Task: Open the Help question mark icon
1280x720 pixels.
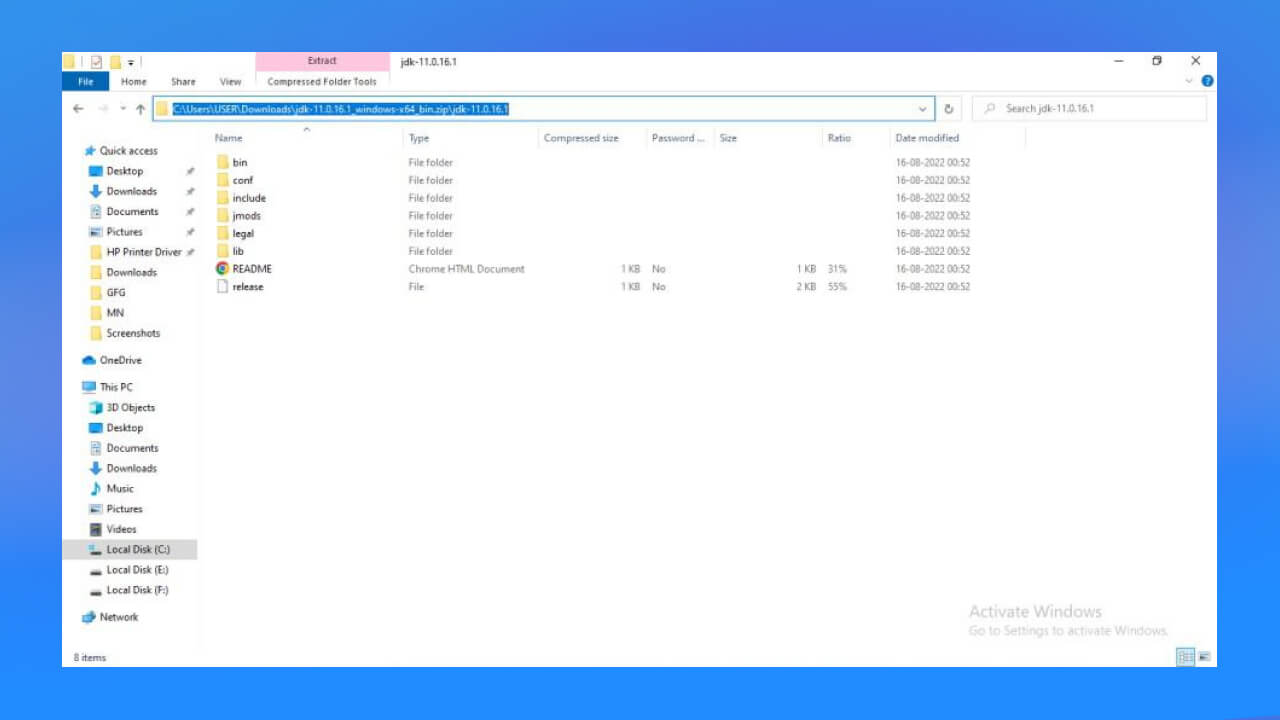Action: (1207, 81)
